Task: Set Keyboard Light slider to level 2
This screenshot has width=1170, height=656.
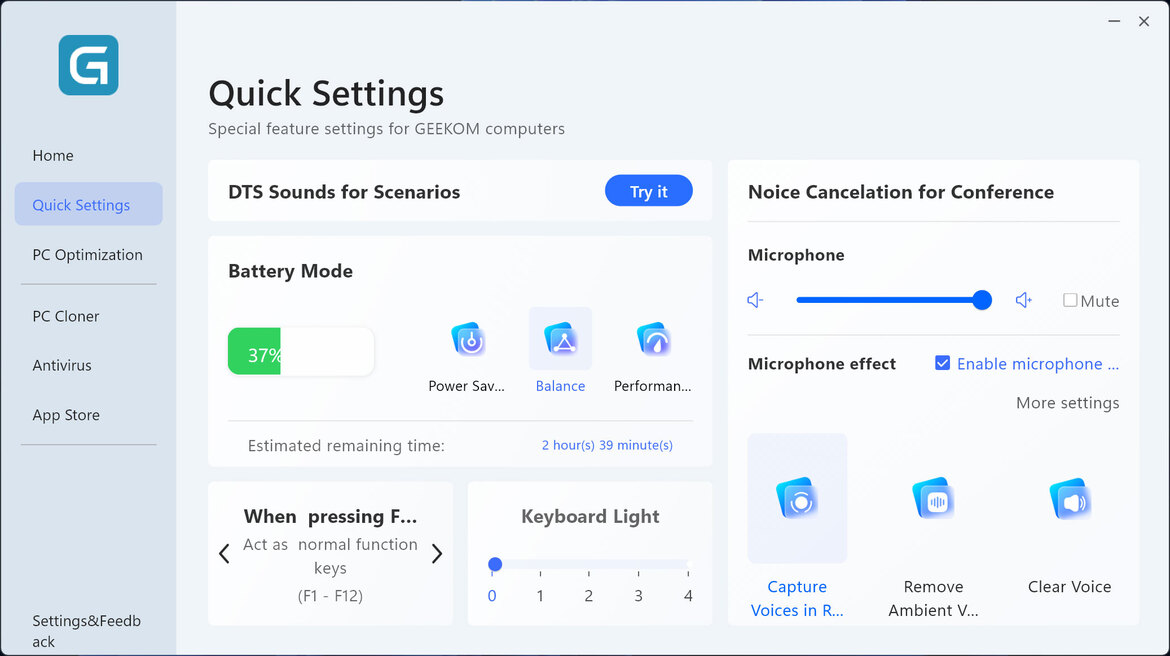Action: tap(589, 565)
